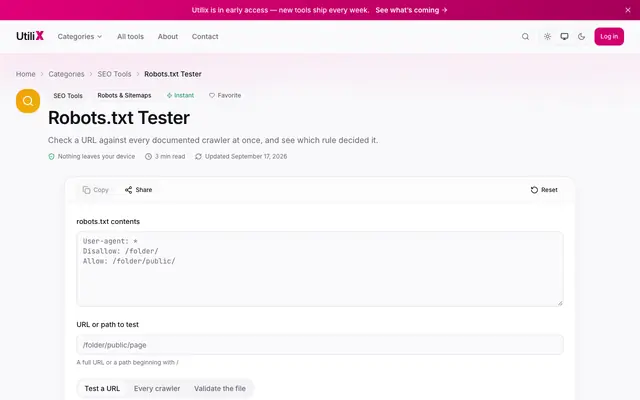Viewport: 640px width, 400px height.
Task: Click the Robots.txt Tester breadcrumb
Action: click(173, 74)
